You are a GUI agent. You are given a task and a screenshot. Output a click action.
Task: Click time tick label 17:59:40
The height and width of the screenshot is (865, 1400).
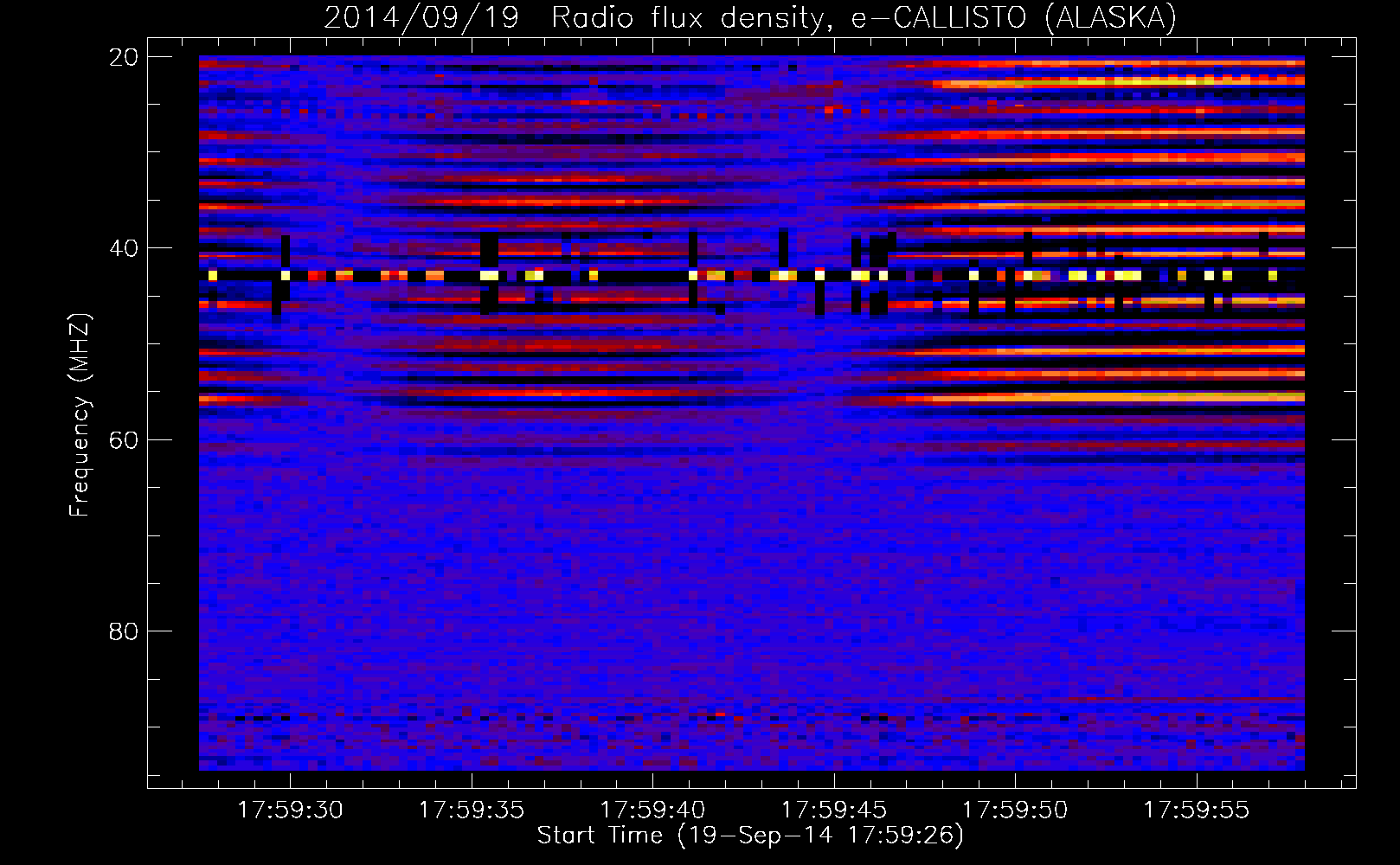(652, 811)
